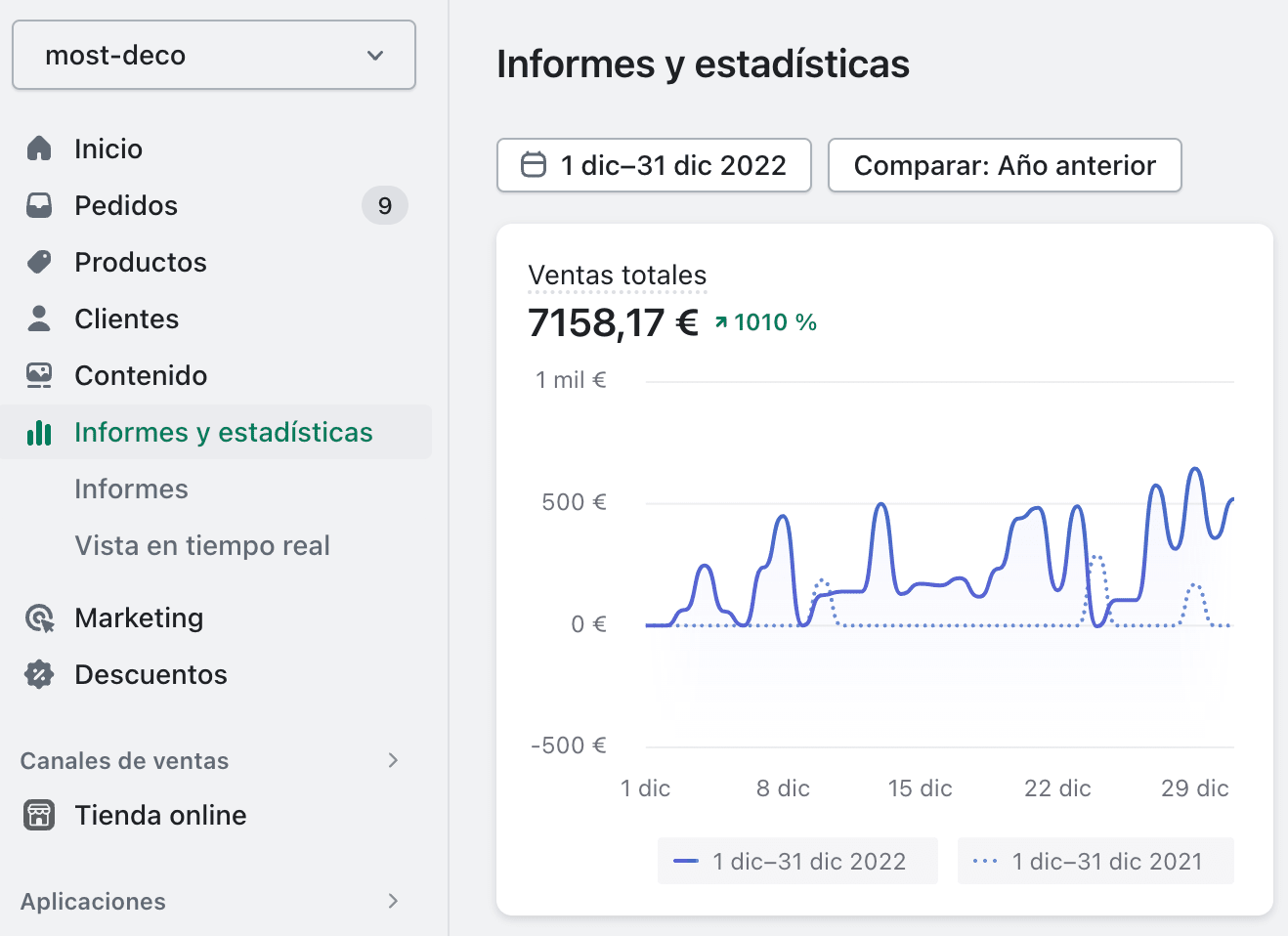Click the Pedidos inbox icon

click(x=39, y=205)
